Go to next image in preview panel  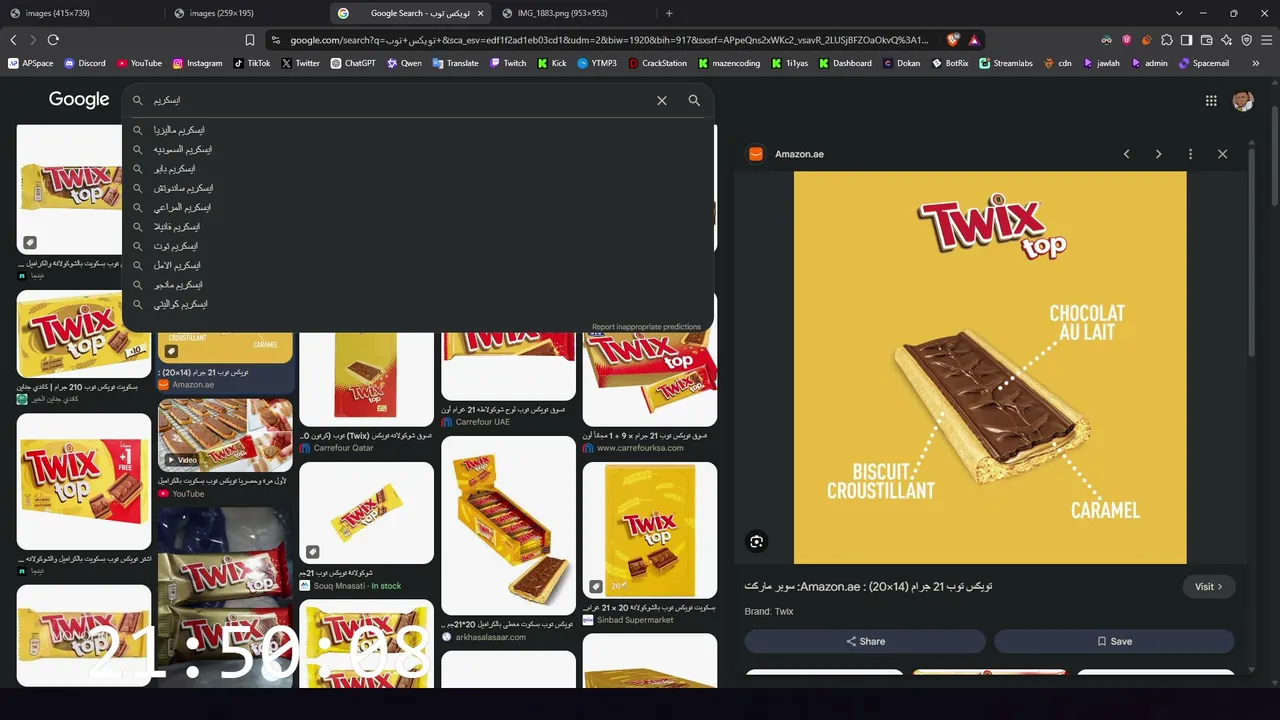tap(1158, 154)
